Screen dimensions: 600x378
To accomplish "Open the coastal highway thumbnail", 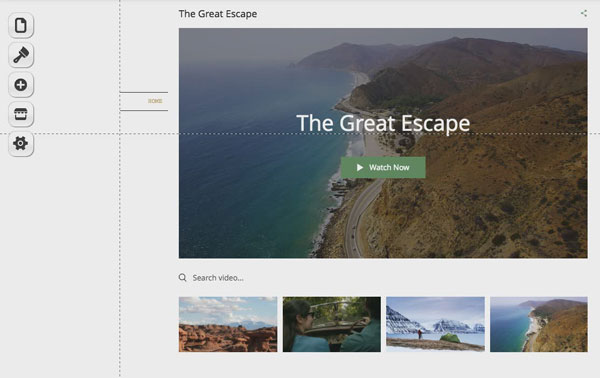I will 539,324.
